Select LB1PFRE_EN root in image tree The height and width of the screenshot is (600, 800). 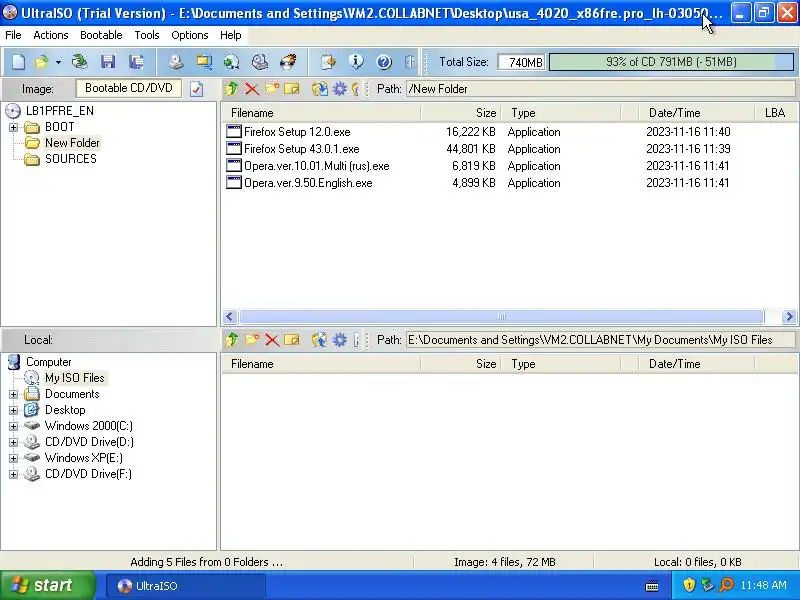(60, 111)
